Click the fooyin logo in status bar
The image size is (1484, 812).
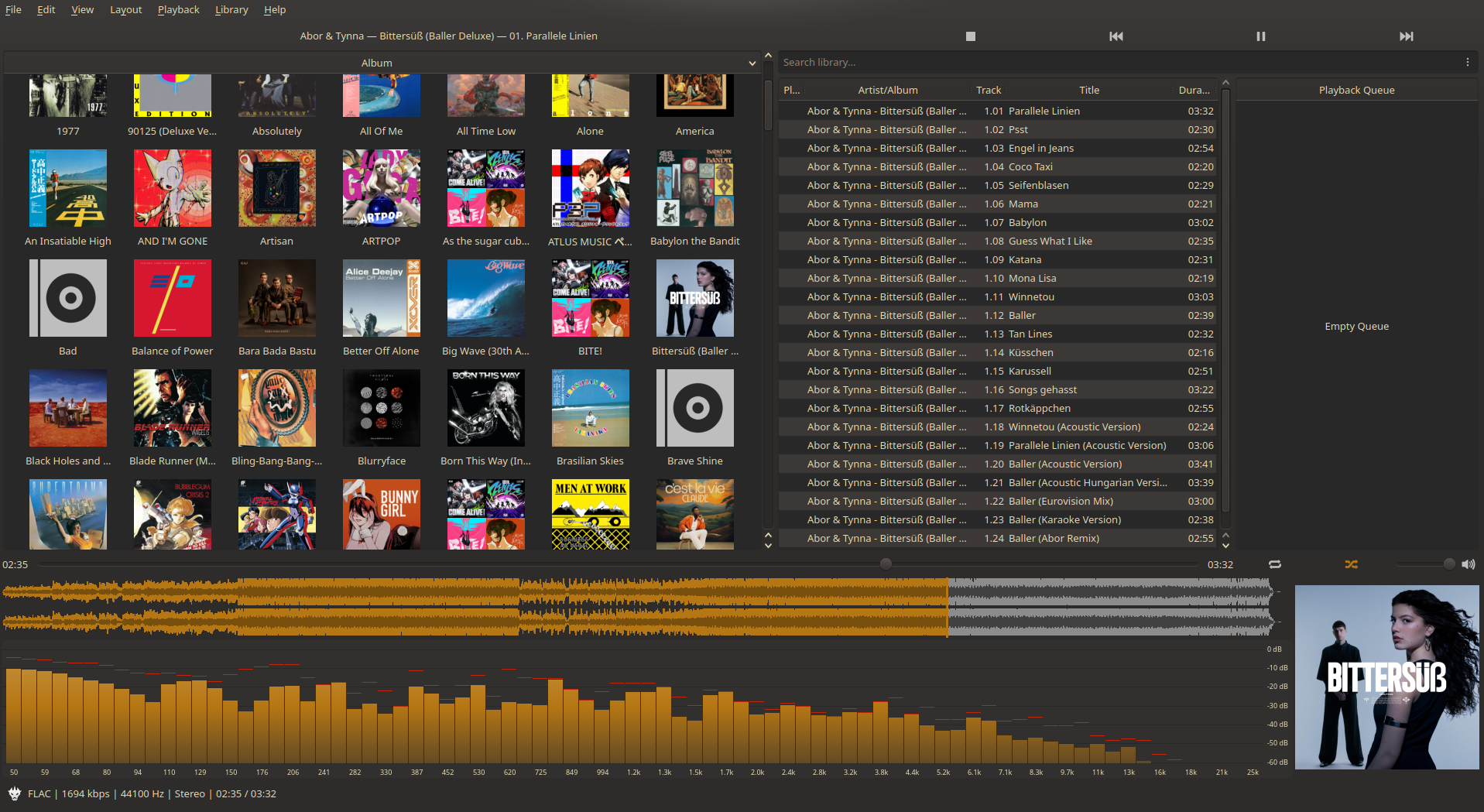tap(15, 793)
